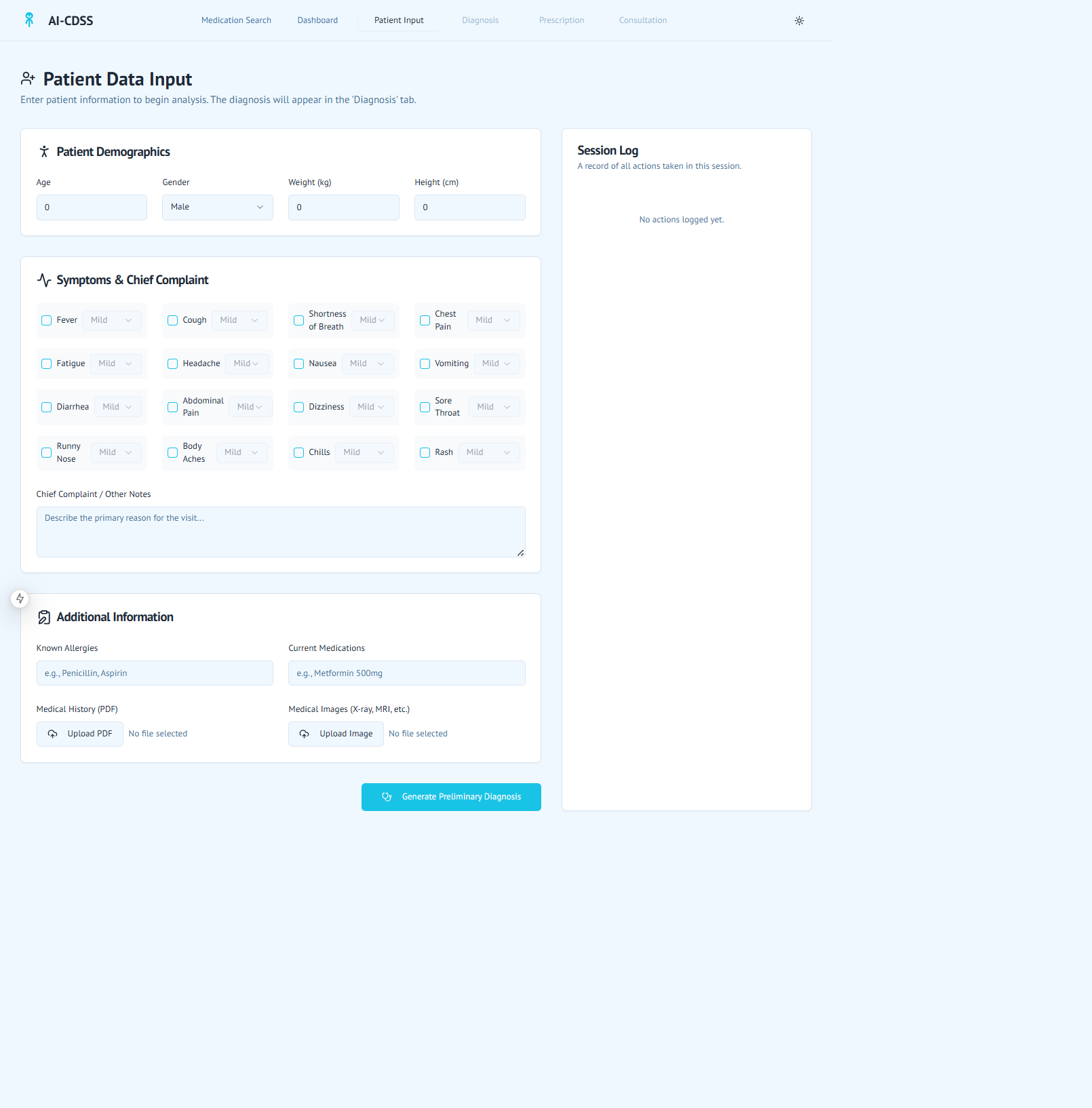The image size is (1092, 1108).
Task: Switch to the Dashboard tab
Action: click(317, 20)
